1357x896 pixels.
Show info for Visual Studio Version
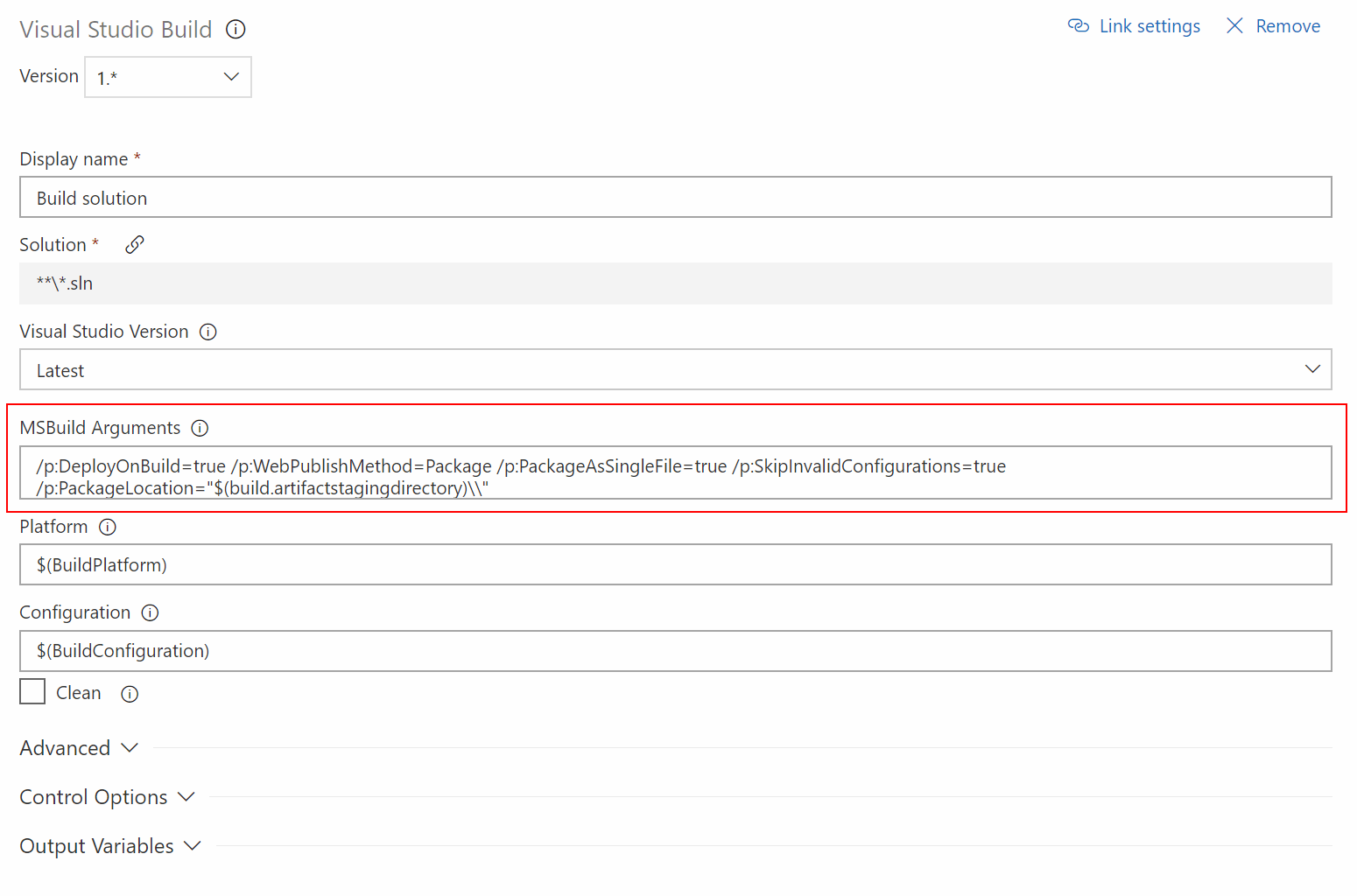pos(208,332)
